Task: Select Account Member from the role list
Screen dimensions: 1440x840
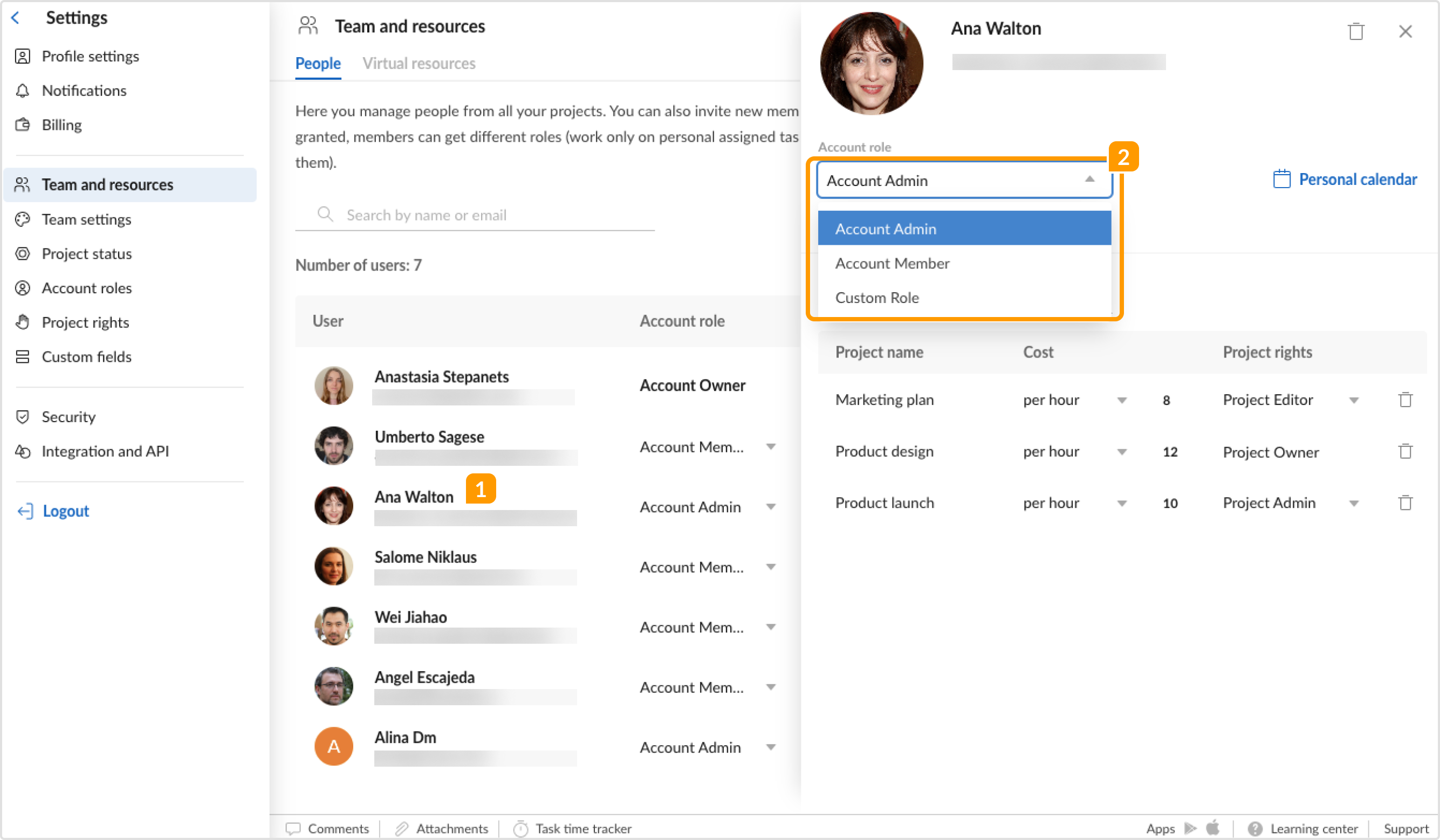Action: coord(892,263)
